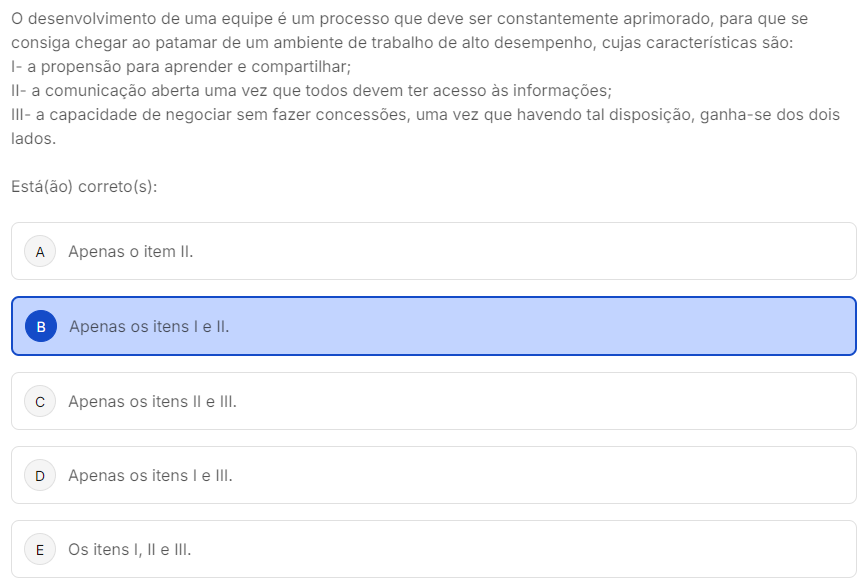Click statement II about 'comunicação aberta'
This screenshot has width=867, height=587.
pos(310,91)
